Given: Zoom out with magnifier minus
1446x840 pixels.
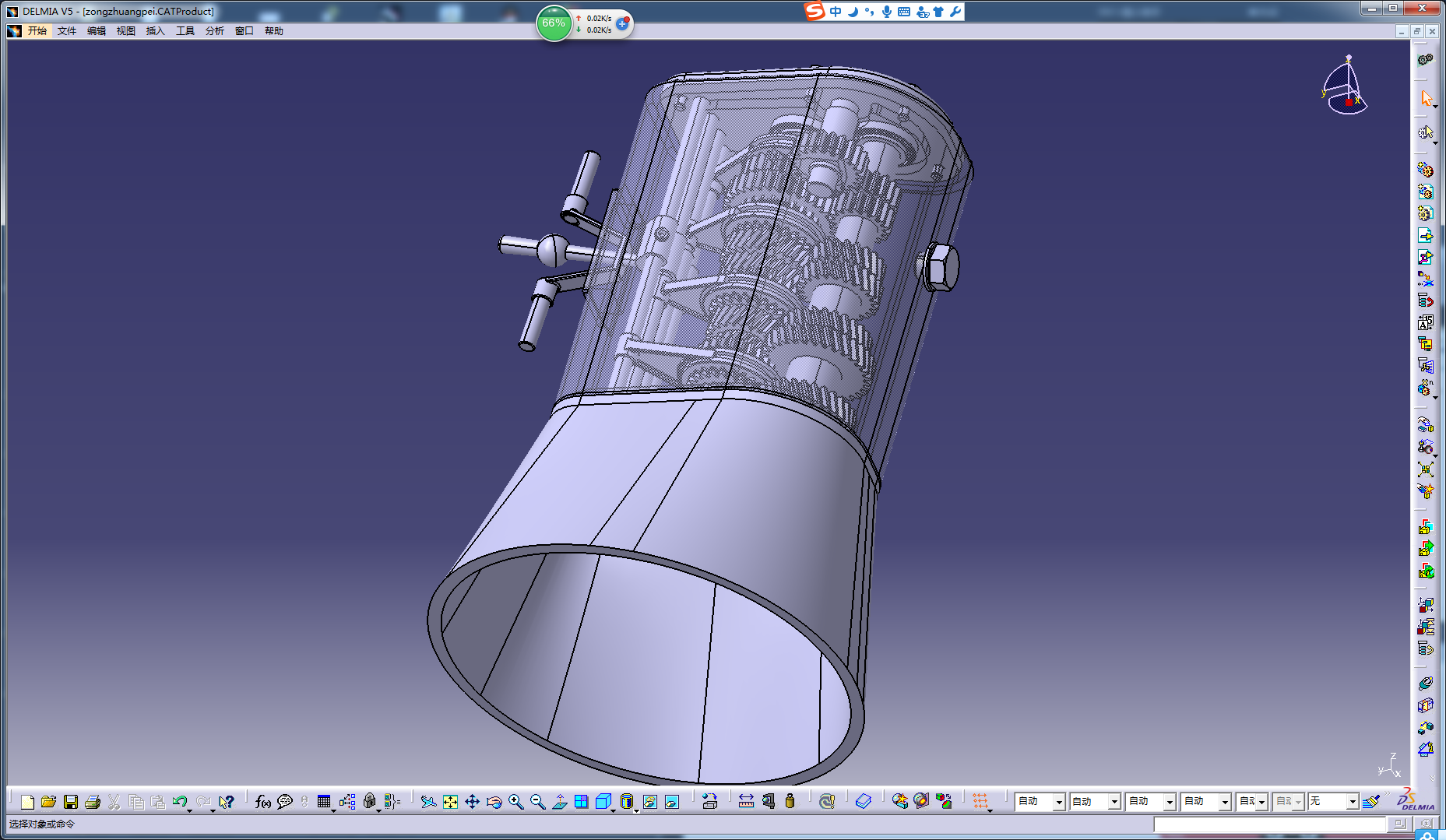Looking at the screenshot, I should (537, 801).
